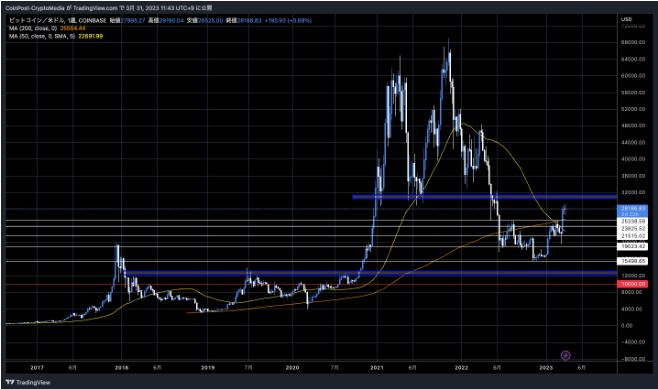Click the 2022 label on time axis

click(461, 368)
